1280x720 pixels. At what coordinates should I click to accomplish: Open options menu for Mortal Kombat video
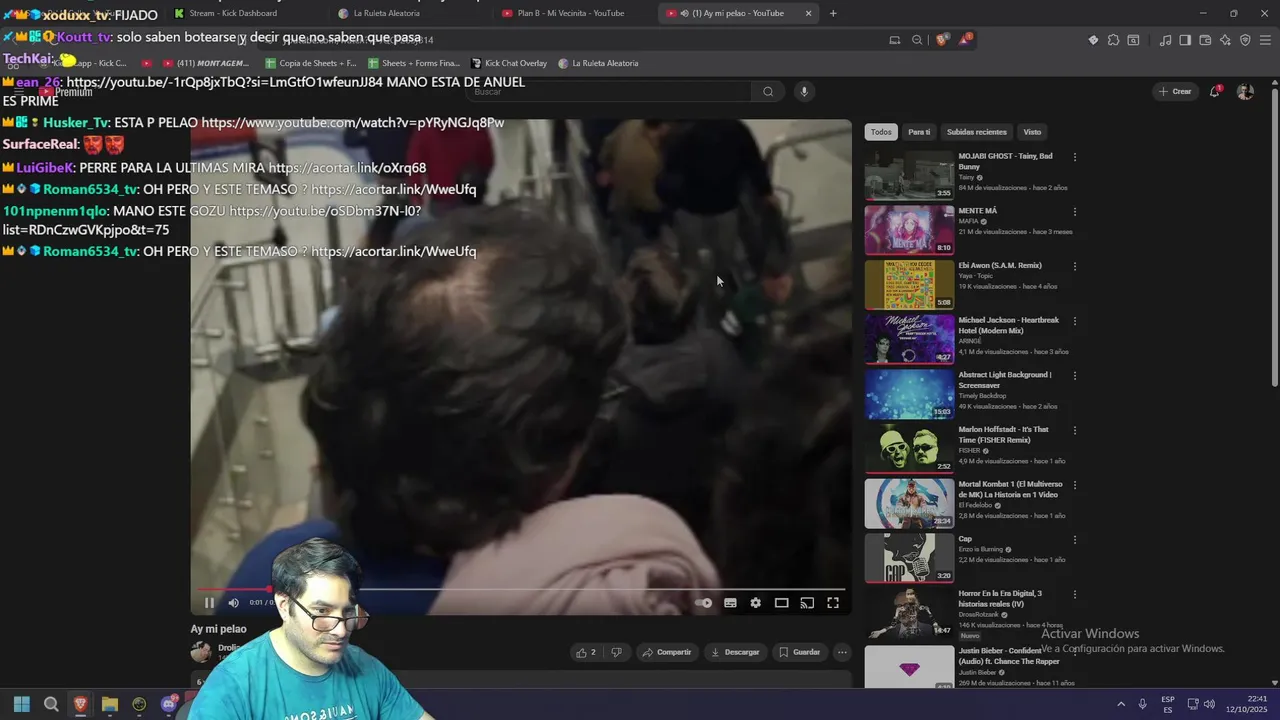(x=1075, y=485)
